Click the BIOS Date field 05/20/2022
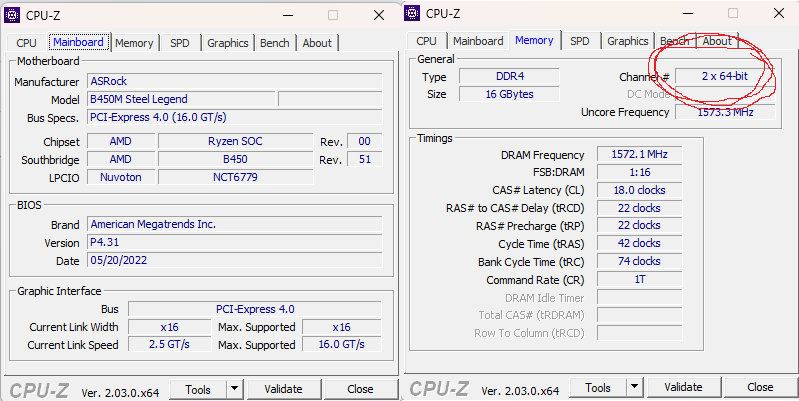 (x=234, y=260)
